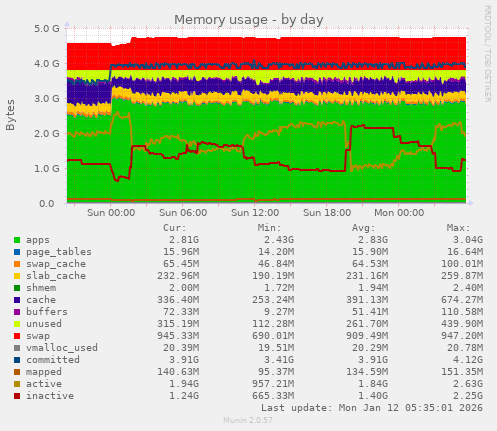This screenshot has height=431, width=497.
Task: Click the apps current value 2.81G
Action: point(184,240)
